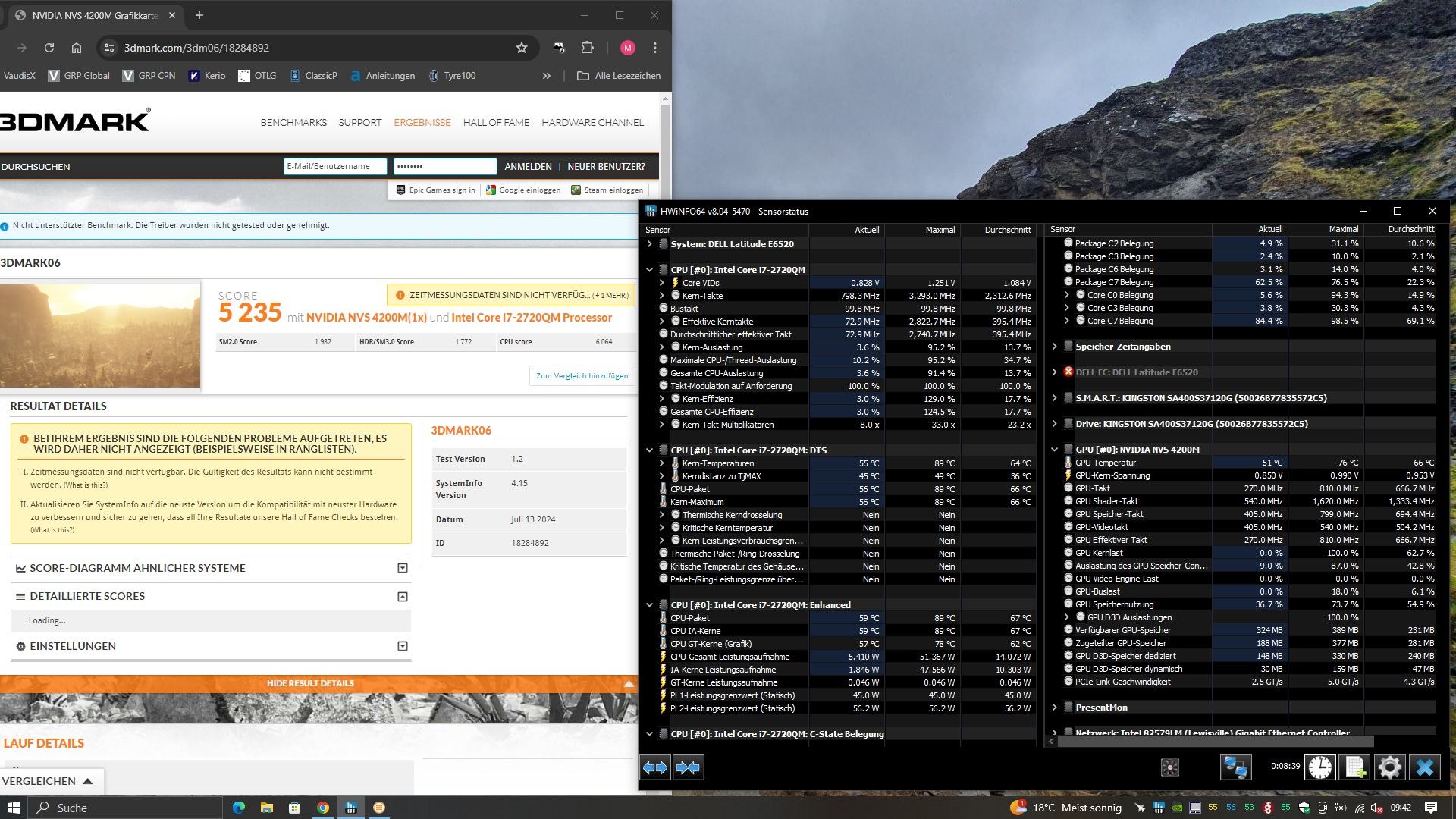This screenshot has width=1456, height=819.
Task: Open Microsoft Store from the taskbar
Action: tap(294, 808)
